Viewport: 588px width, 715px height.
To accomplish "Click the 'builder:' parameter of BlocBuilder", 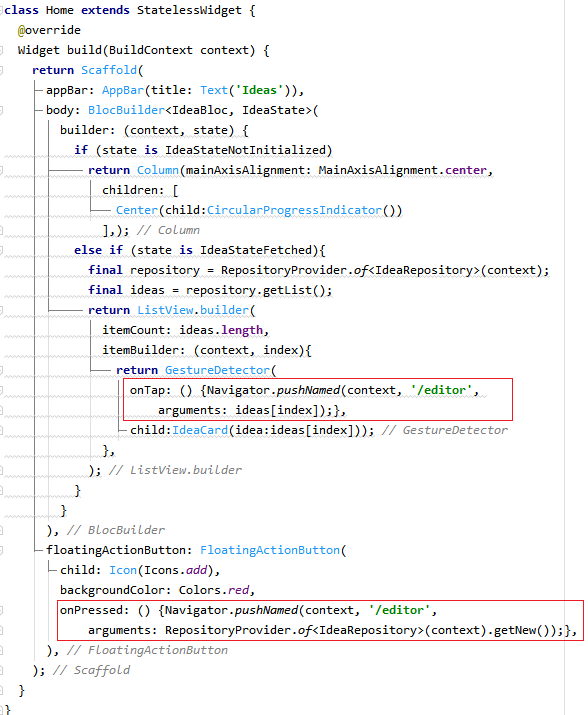I will tap(88, 130).
